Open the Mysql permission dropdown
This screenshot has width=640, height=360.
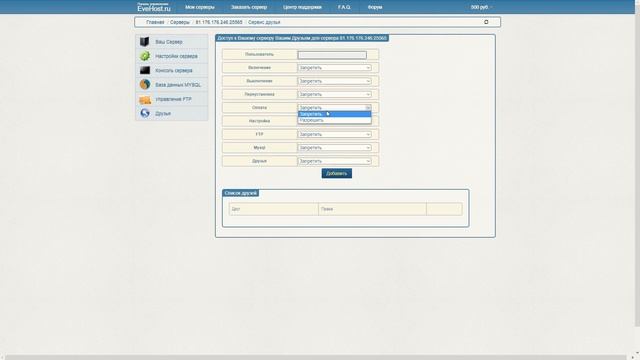[x=334, y=147]
